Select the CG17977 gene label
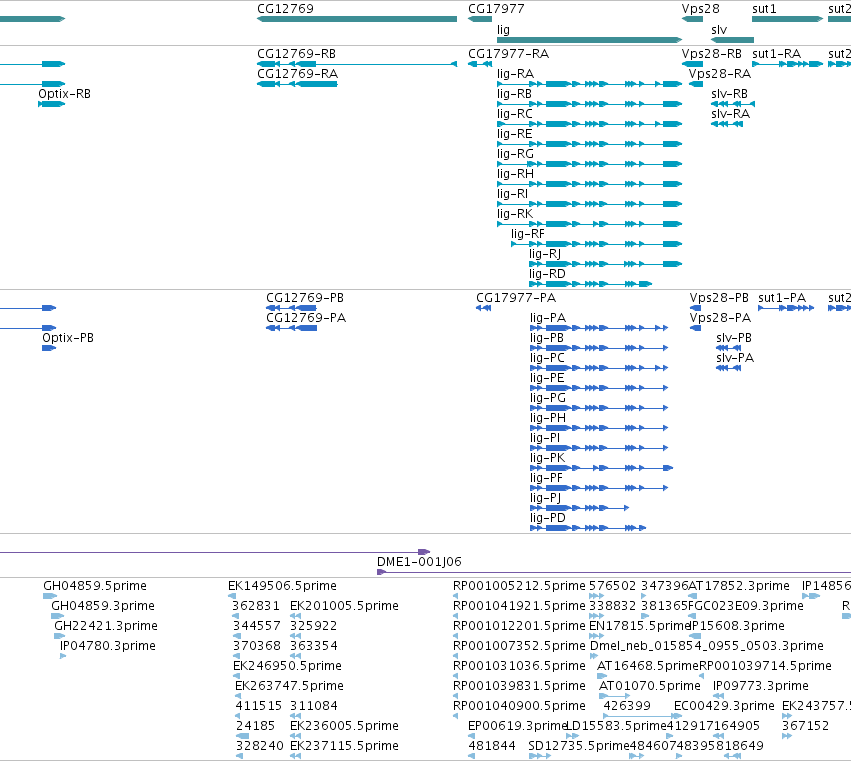This screenshot has width=851, height=761. (496, 9)
